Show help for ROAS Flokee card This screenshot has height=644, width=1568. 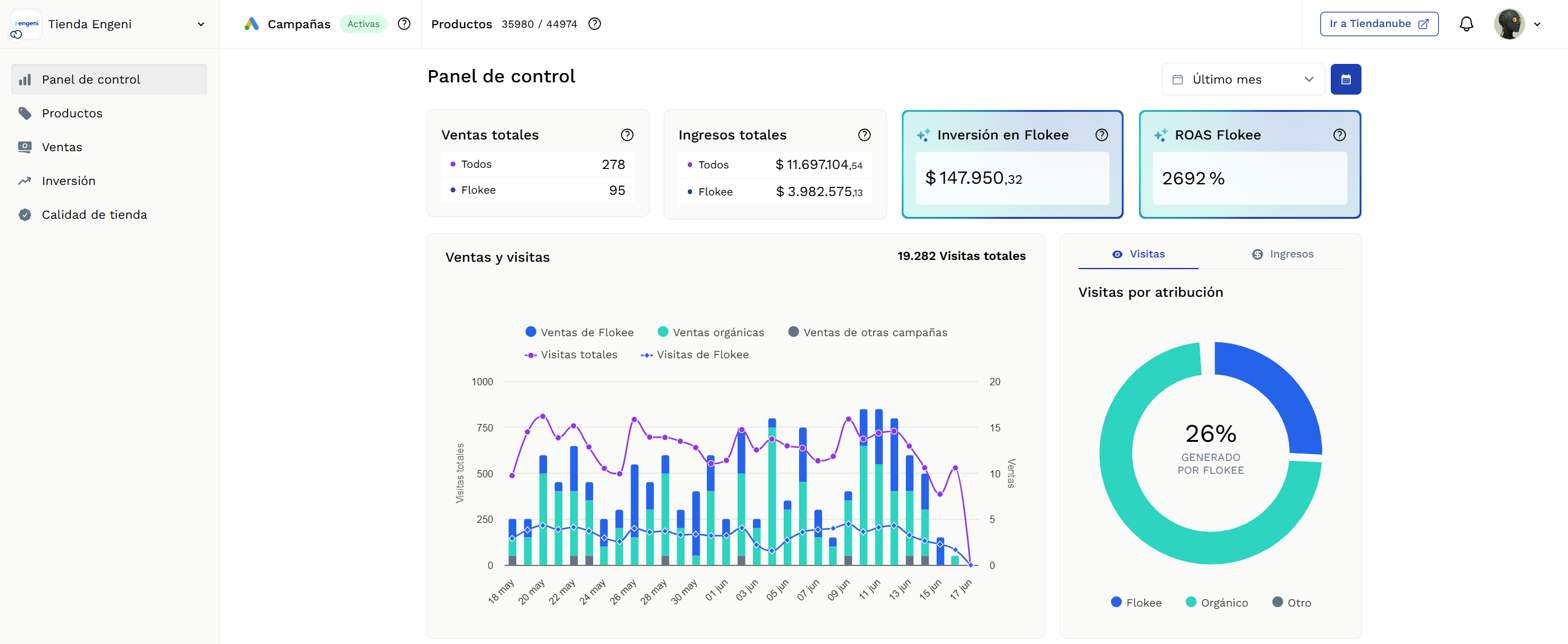[1339, 135]
